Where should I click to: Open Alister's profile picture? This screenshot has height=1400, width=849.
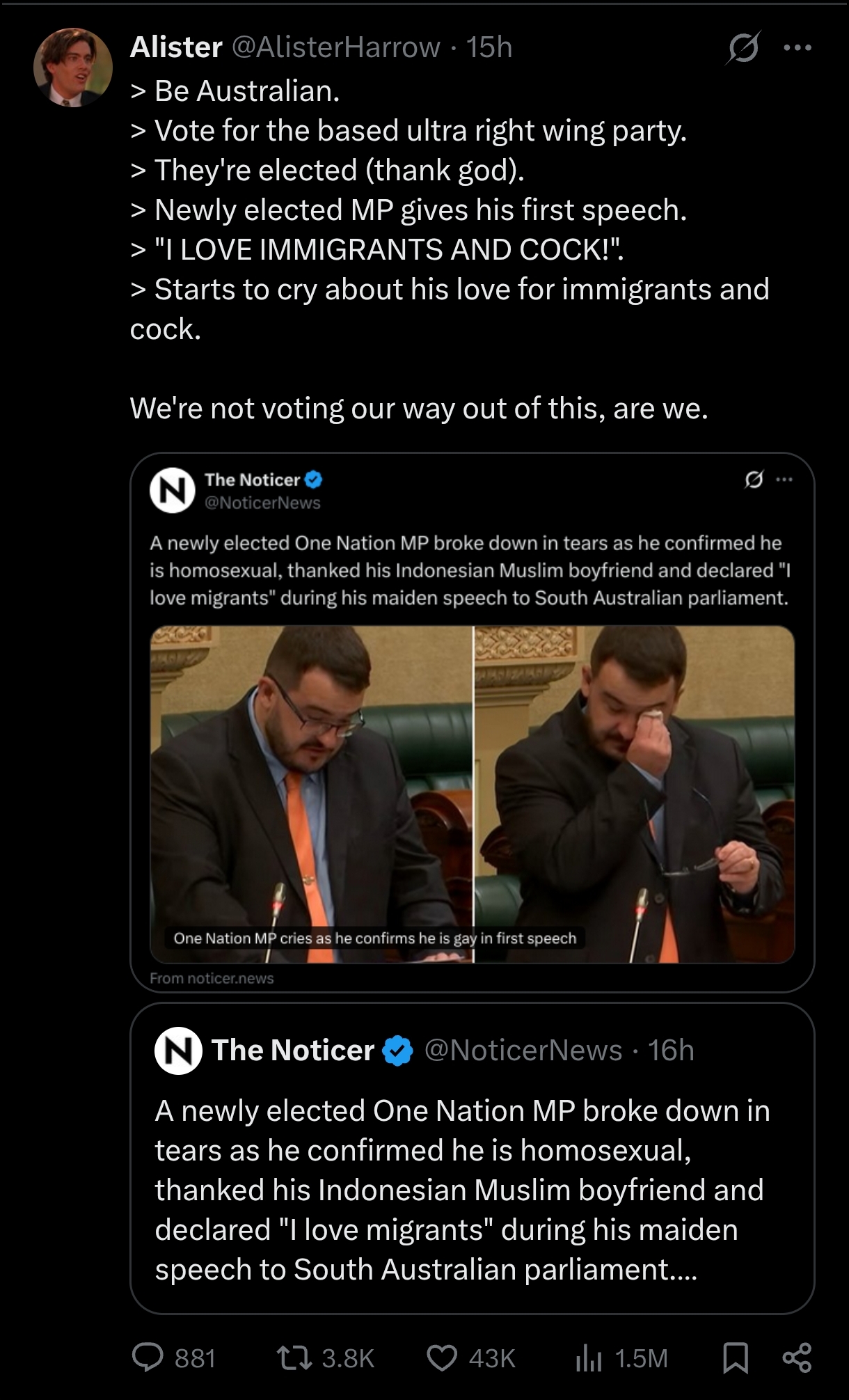(73, 67)
